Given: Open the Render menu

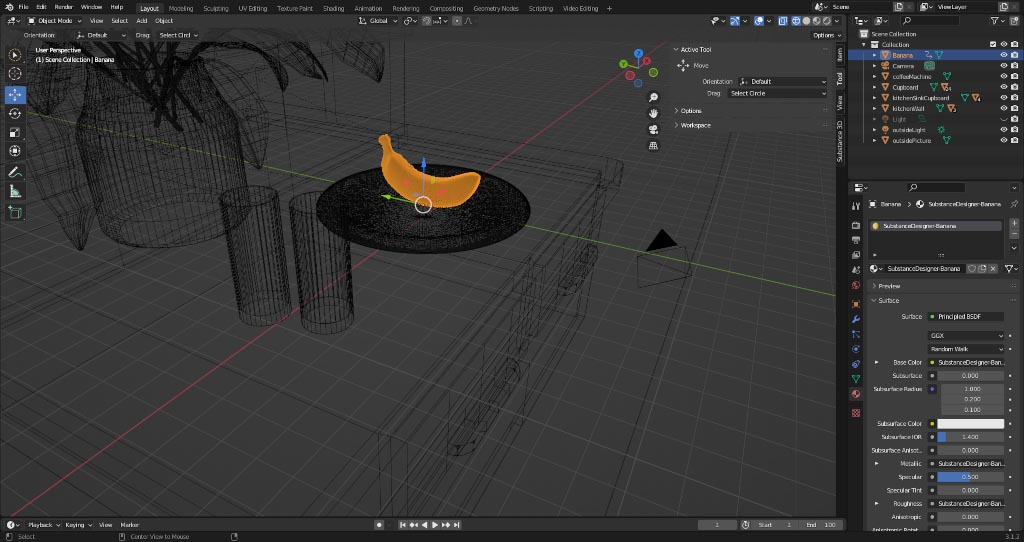Looking at the screenshot, I should click(x=63, y=7).
